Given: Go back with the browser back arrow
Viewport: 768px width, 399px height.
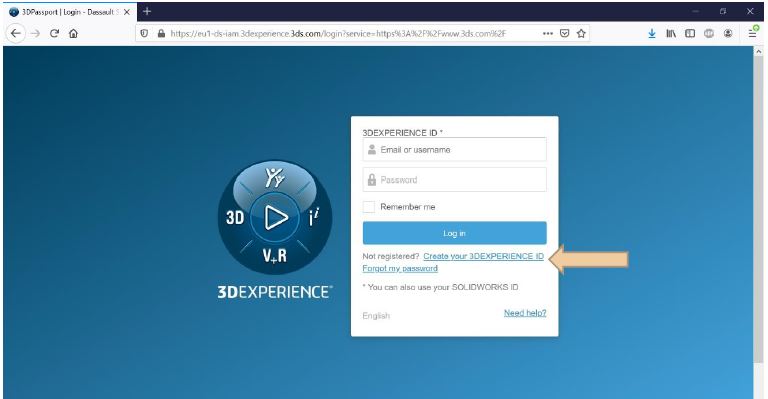Looking at the screenshot, I should (x=16, y=33).
